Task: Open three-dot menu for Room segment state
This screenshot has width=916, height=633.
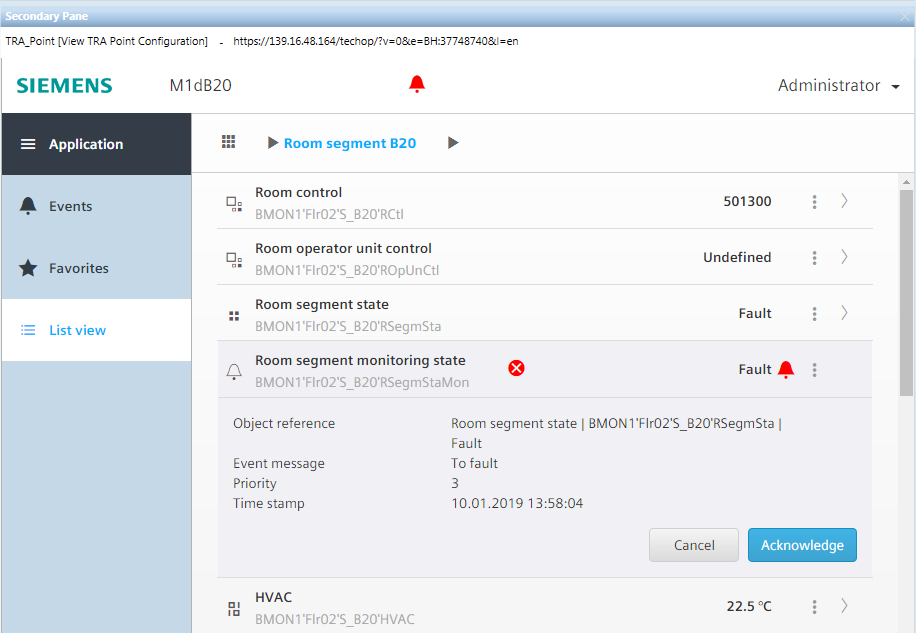Action: coord(815,314)
